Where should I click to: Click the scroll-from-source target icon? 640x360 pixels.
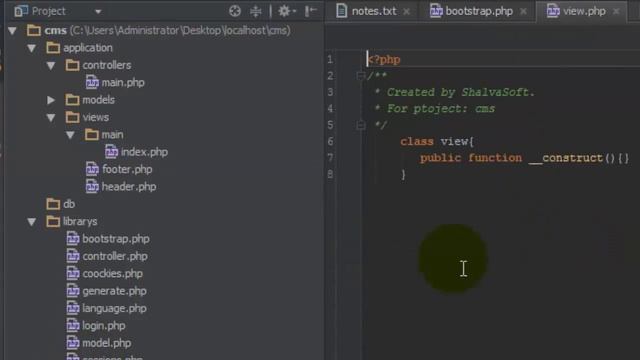(235, 11)
